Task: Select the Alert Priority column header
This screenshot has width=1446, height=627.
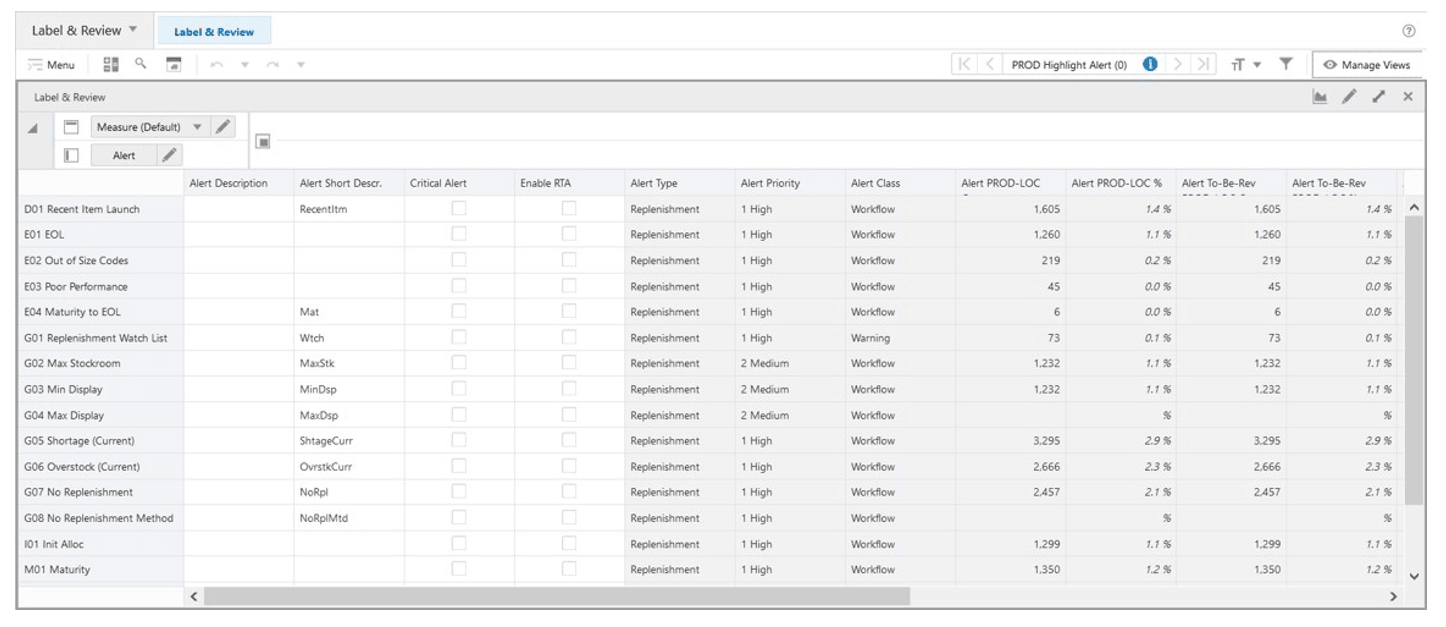Action: pos(790,183)
